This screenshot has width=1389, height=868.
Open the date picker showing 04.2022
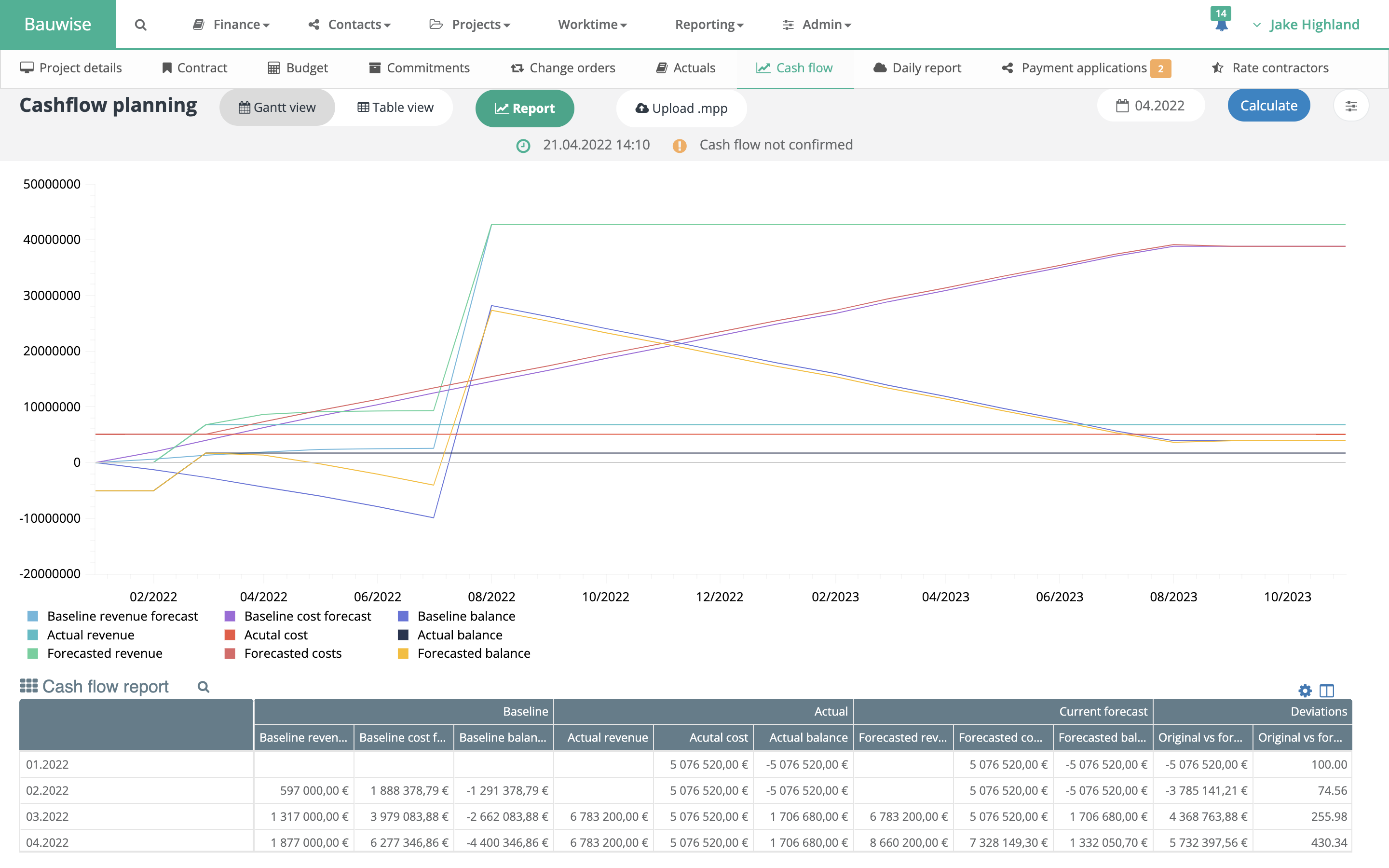click(1150, 105)
